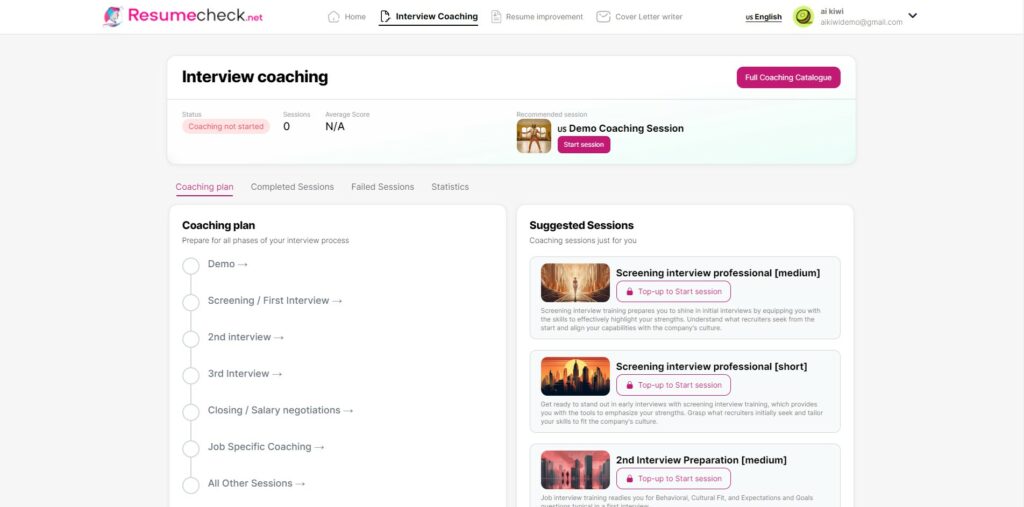Click the Coaching not started status badge
The height and width of the screenshot is (507, 1024).
click(226, 127)
